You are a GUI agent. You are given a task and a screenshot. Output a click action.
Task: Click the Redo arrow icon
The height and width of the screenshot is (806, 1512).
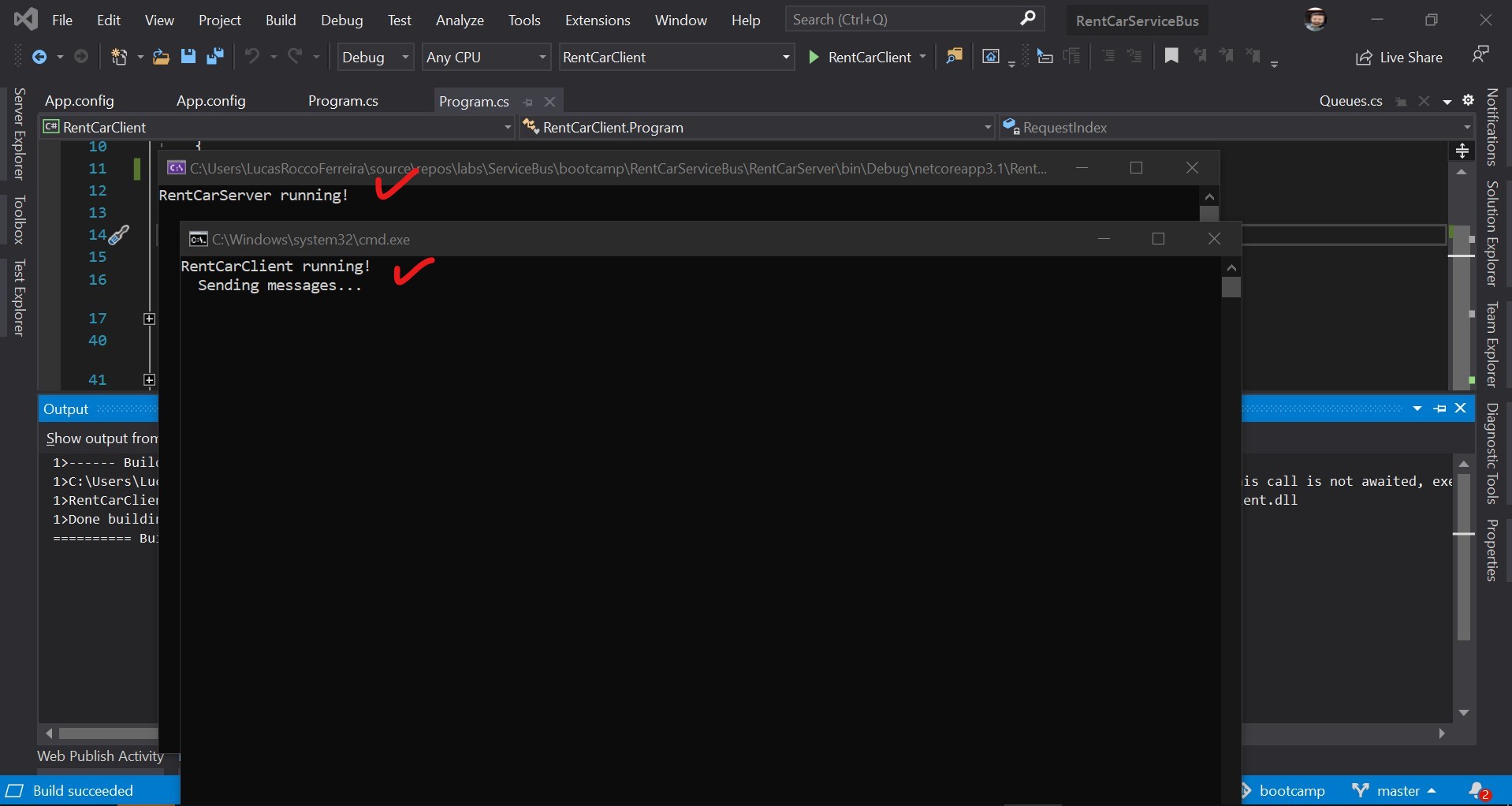pos(296,57)
